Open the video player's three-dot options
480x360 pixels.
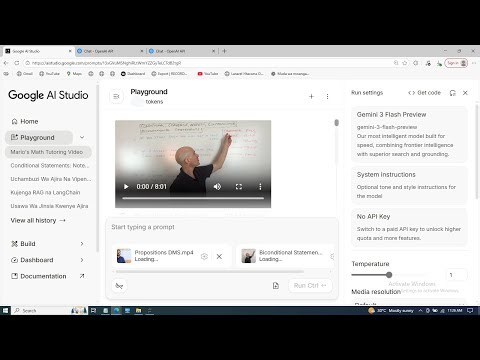pos(260,187)
